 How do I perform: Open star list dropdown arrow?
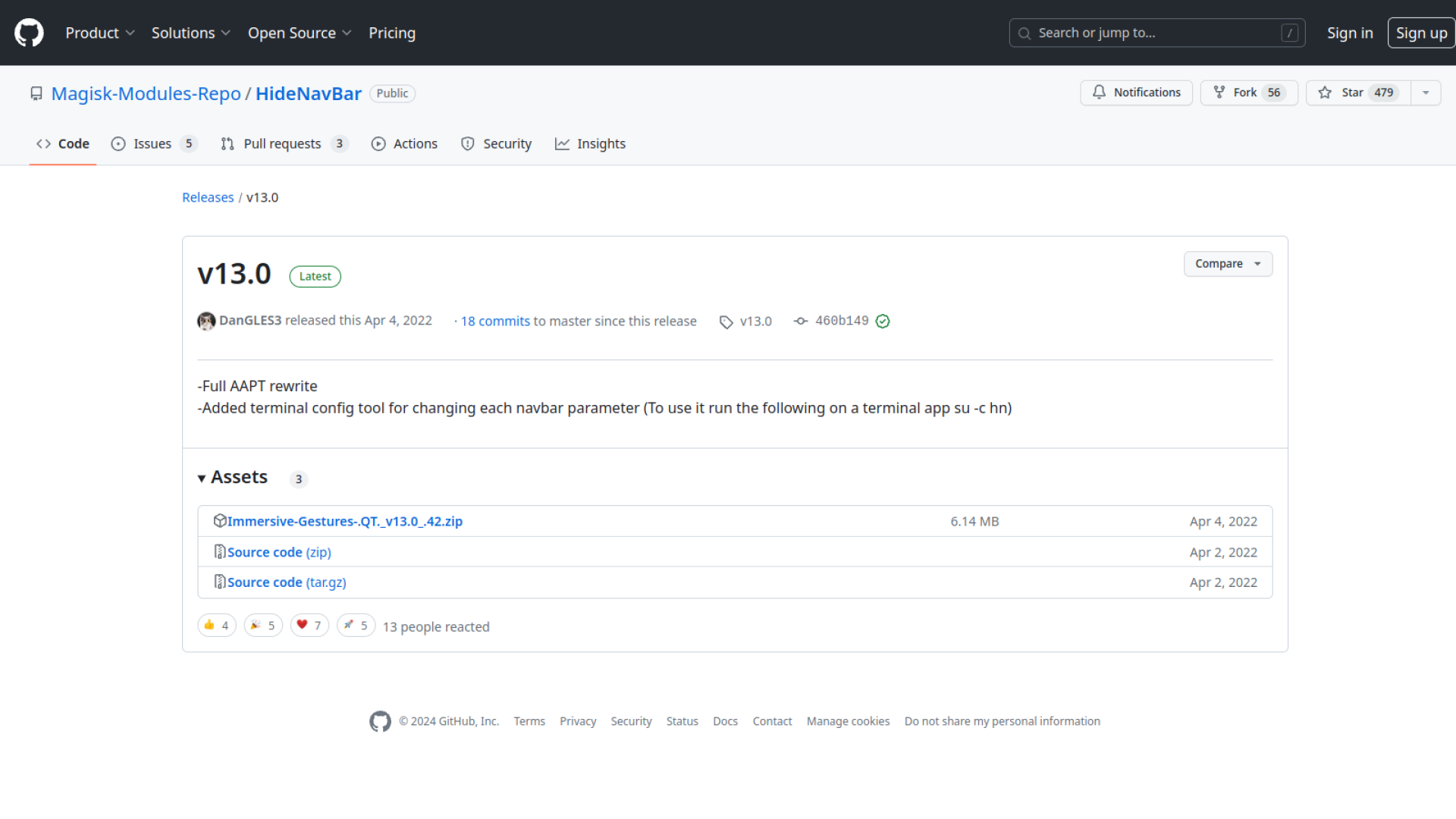click(1426, 93)
